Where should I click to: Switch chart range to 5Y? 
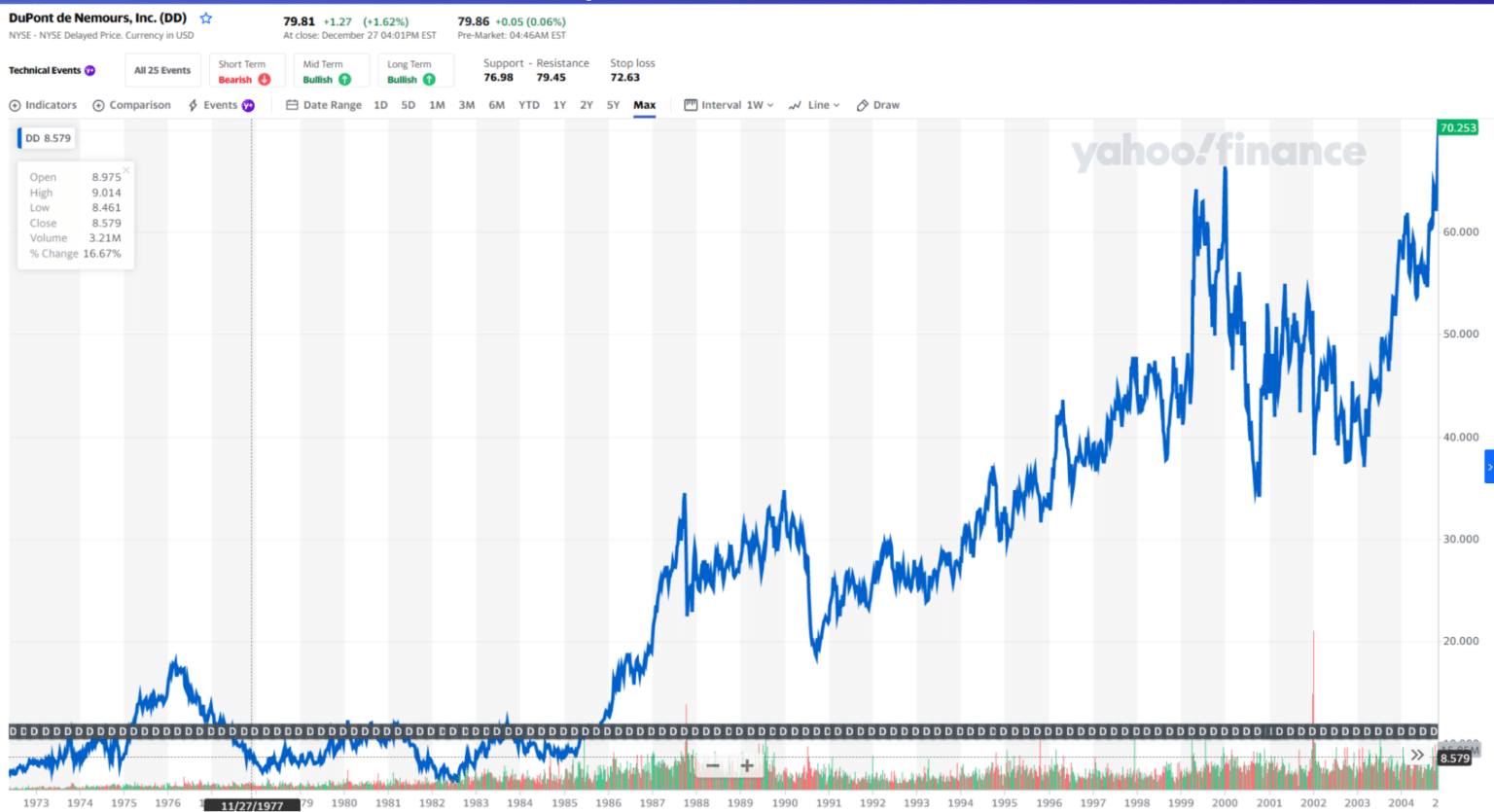tap(613, 105)
